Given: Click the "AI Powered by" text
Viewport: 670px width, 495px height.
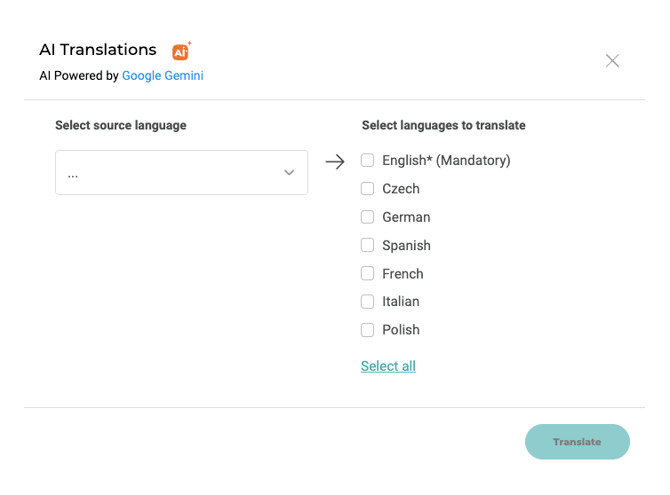Looking at the screenshot, I should click(x=79, y=76).
